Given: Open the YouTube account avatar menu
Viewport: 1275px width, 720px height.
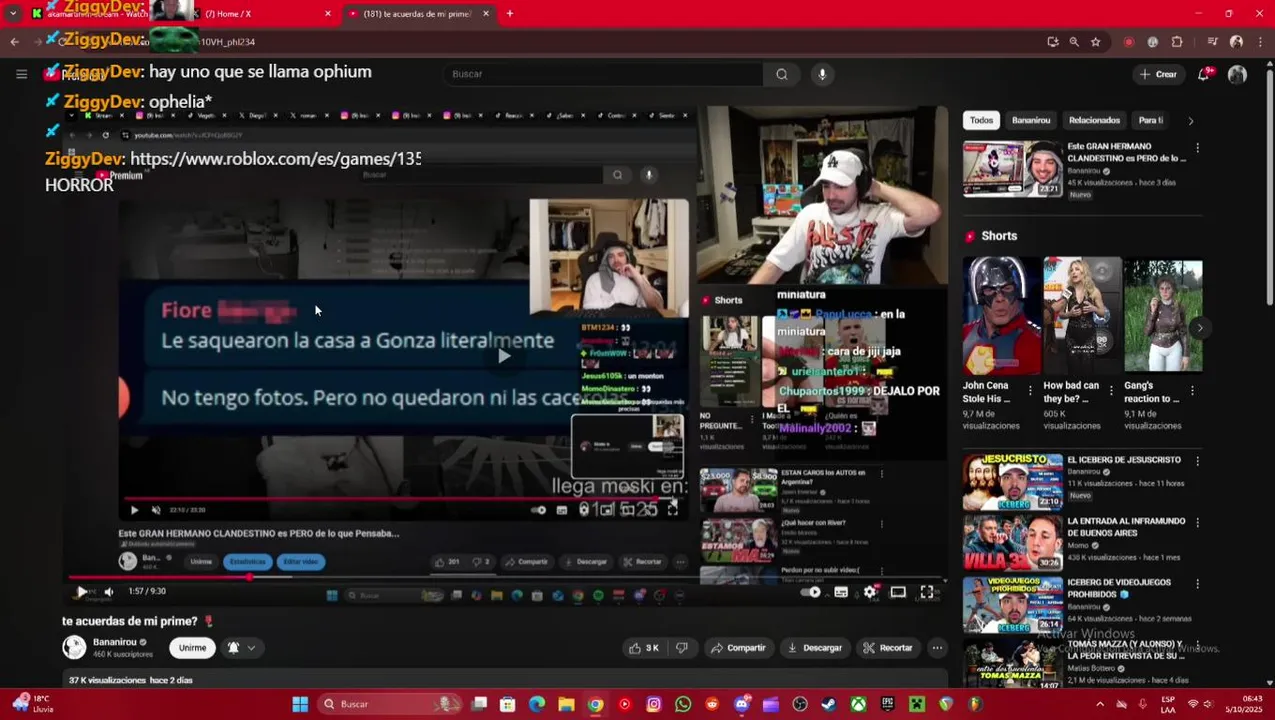Looking at the screenshot, I should tap(1237, 74).
